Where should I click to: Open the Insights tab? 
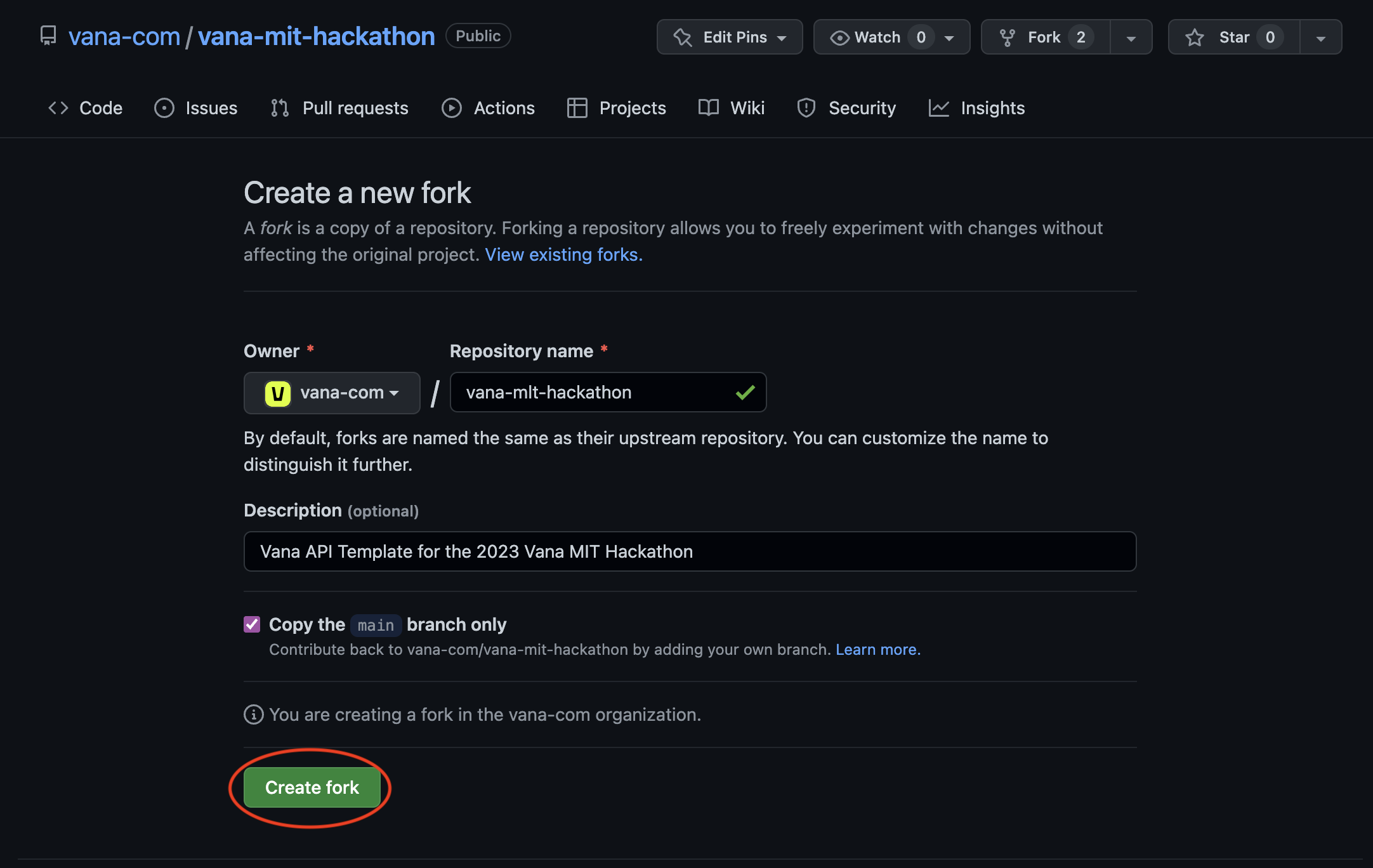[x=976, y=108]
